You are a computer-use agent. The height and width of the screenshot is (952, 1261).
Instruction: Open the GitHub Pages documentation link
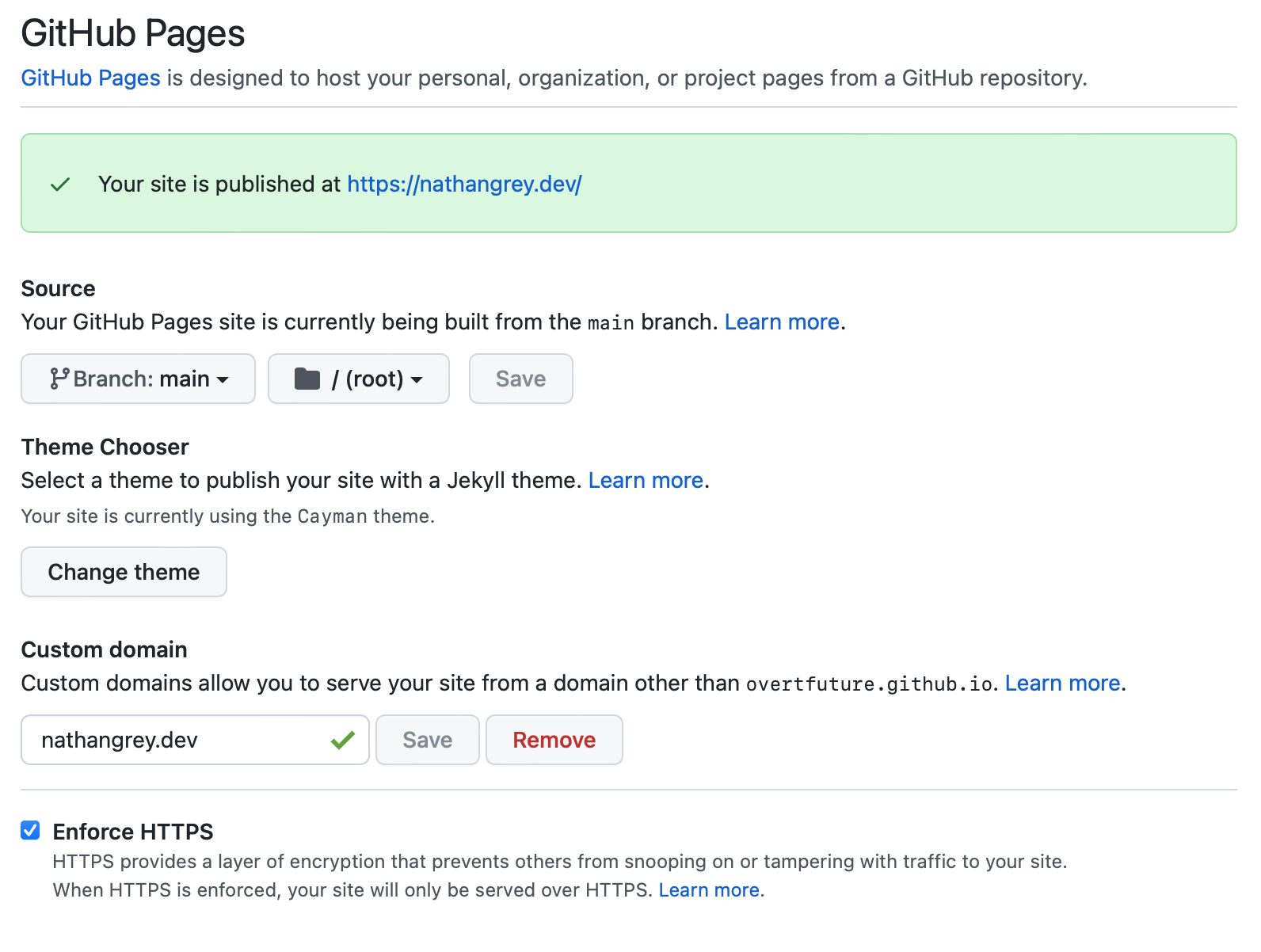click(90, 78)
